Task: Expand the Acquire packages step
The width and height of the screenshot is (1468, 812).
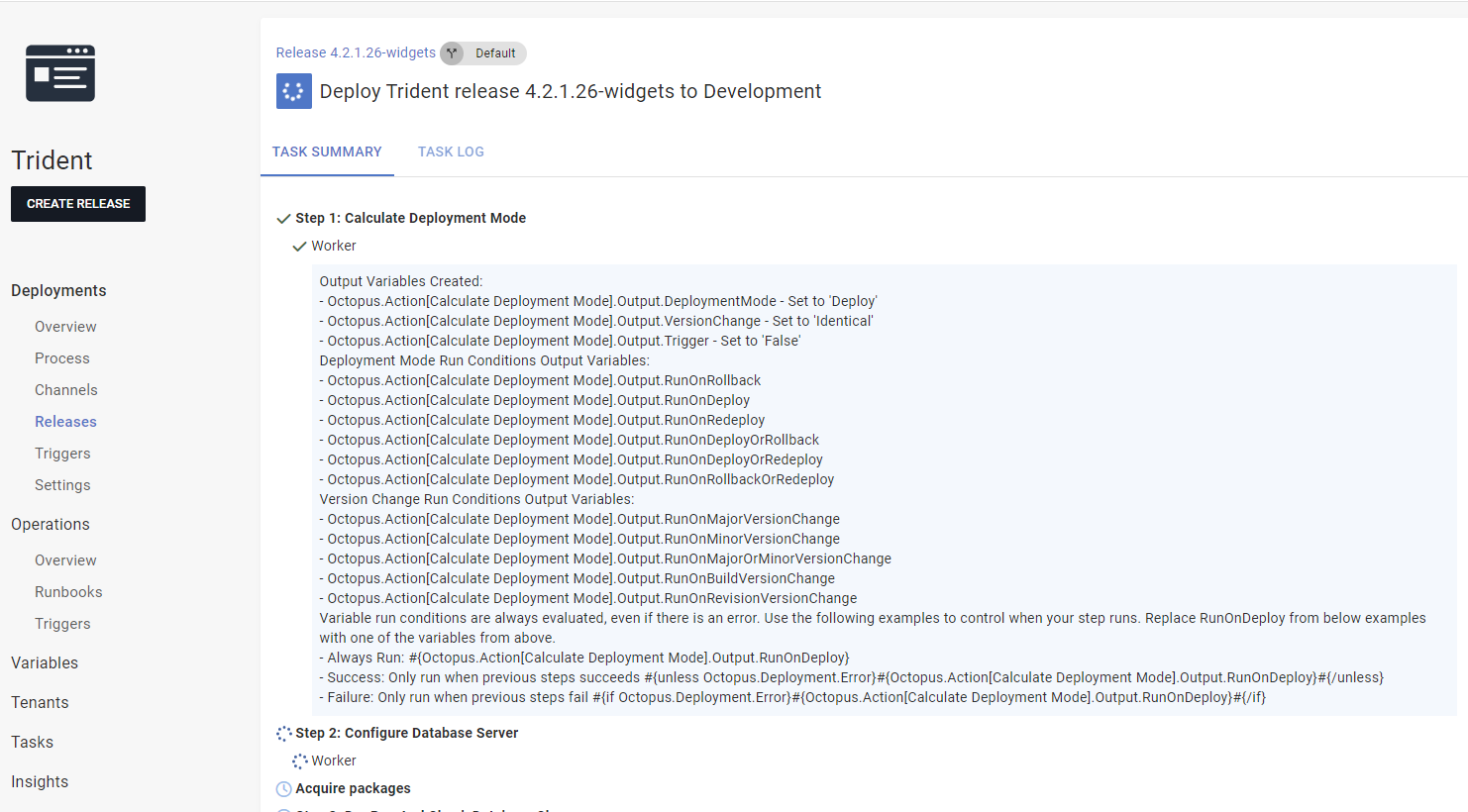Action: click(x=353, y=788)
